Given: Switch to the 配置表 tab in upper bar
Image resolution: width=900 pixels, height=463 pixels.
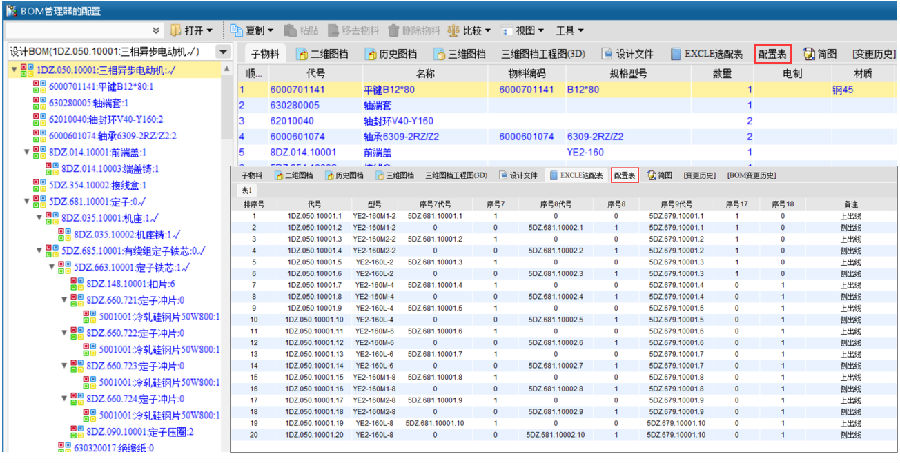Looking at the screenshot, I should [x=773, y=53].
